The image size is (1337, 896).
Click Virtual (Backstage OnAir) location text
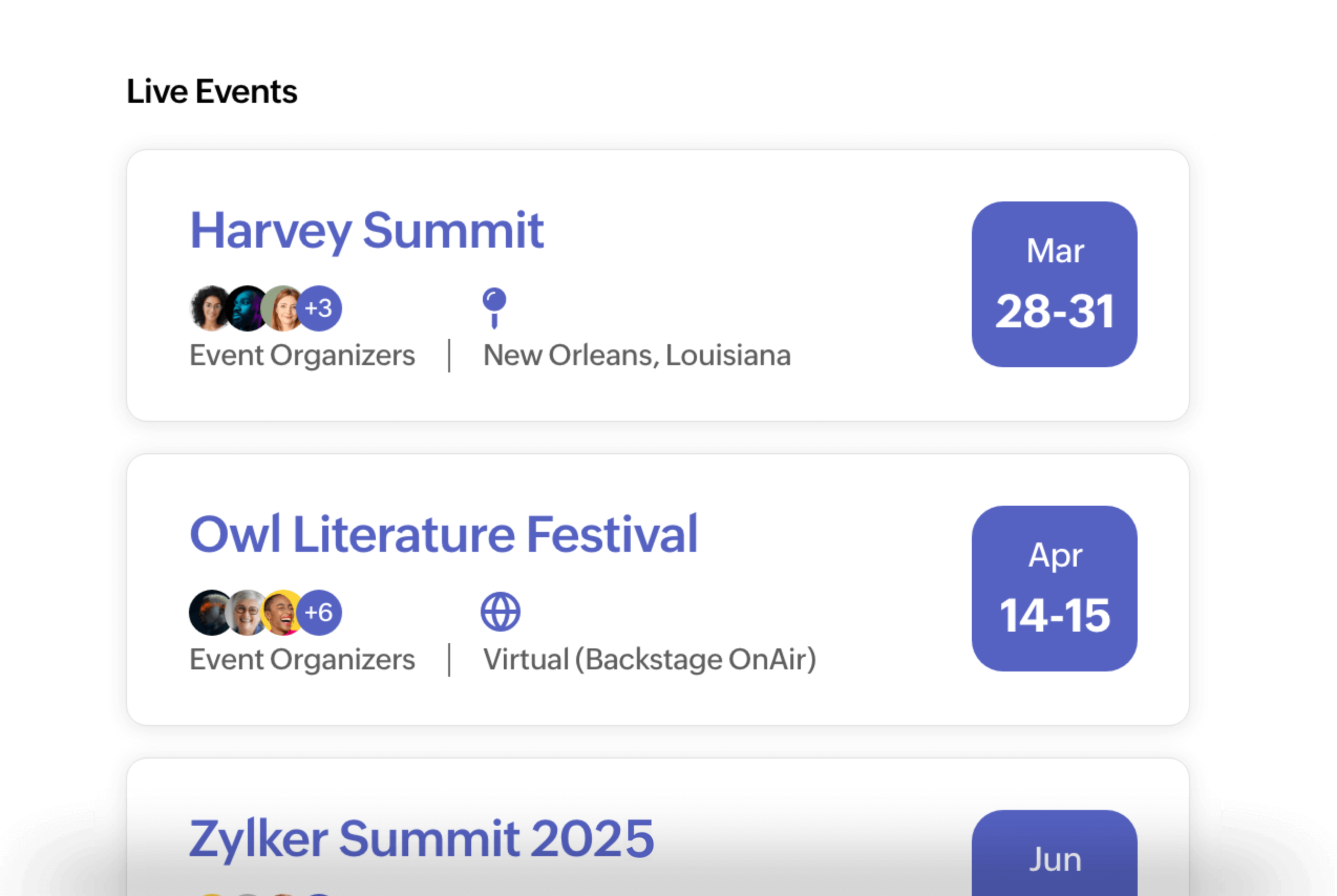[650, 659]
